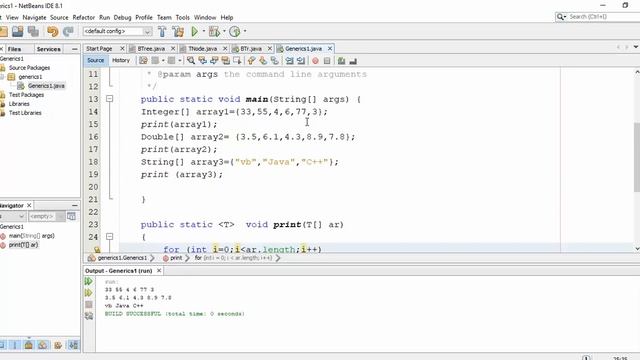This screenshot has height=360, width=640.
Task: Switch to the Services tab
Action: 48,49
